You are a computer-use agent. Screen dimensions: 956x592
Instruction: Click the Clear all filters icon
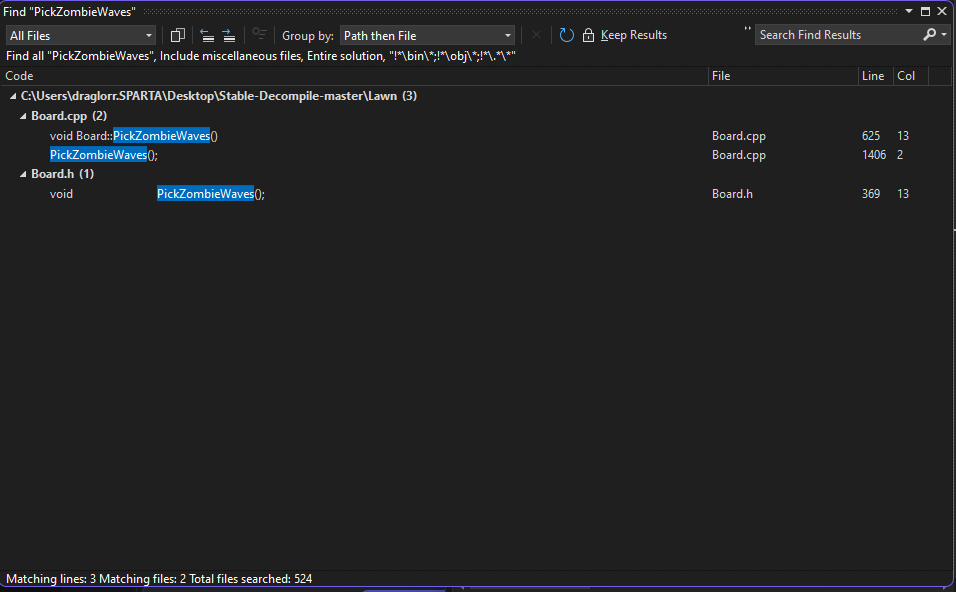pyautogui.click(x=259, y=35)
